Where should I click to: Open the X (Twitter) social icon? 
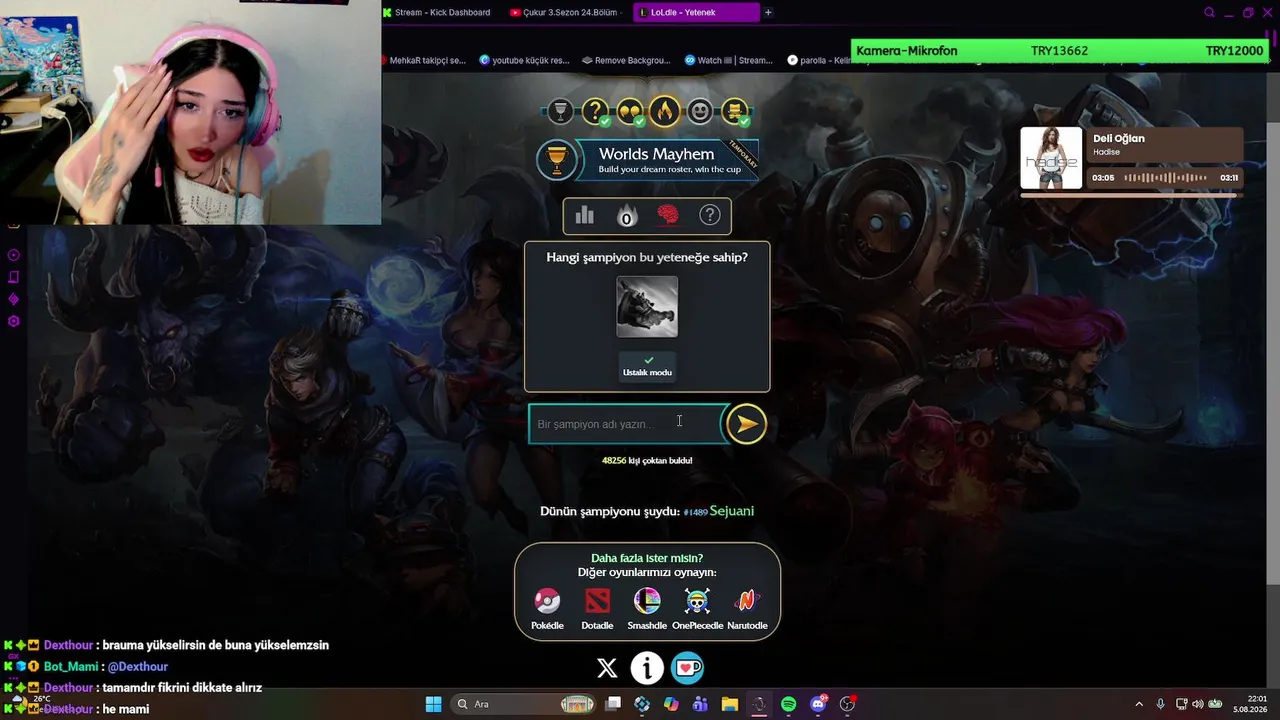(607, 668)
